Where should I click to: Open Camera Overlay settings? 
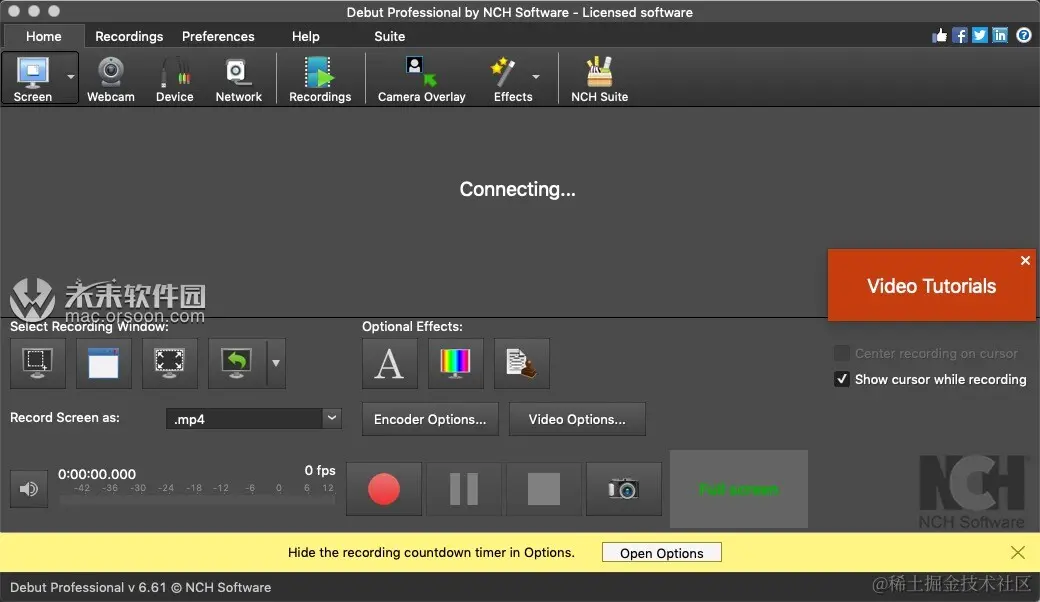[421, 79]
